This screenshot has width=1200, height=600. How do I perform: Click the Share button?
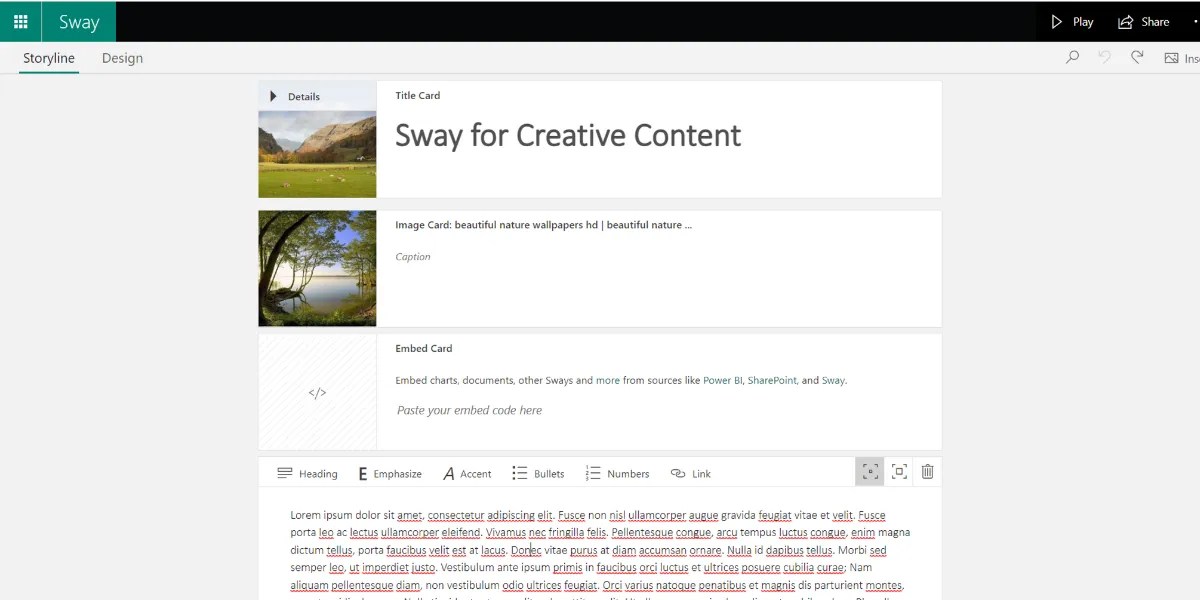[x=1142, y=21]
